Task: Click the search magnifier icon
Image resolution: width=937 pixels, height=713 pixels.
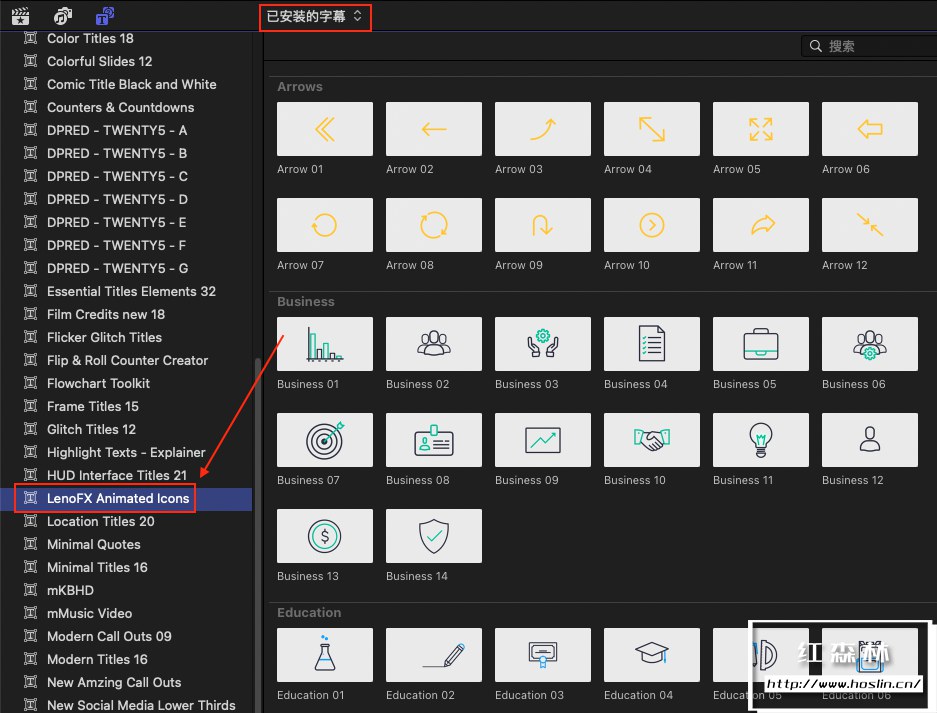Action: (816, 46)
